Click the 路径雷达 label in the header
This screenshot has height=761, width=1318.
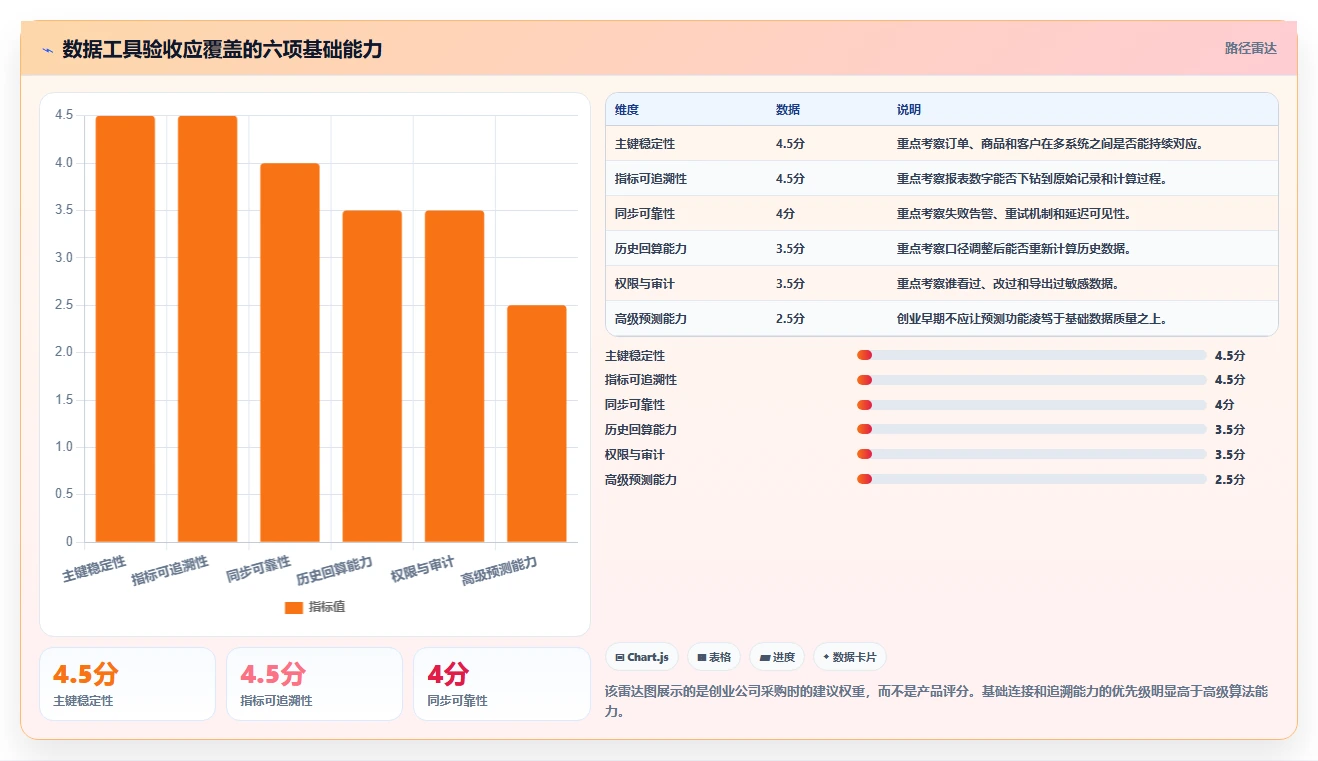click(1251, 48)
